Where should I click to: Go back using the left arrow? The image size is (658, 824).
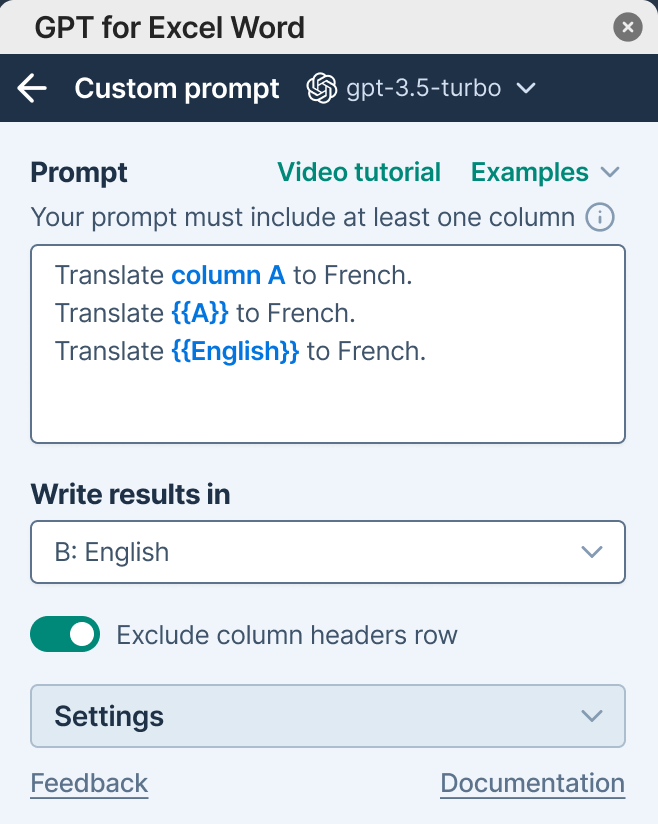coord(33,88)
